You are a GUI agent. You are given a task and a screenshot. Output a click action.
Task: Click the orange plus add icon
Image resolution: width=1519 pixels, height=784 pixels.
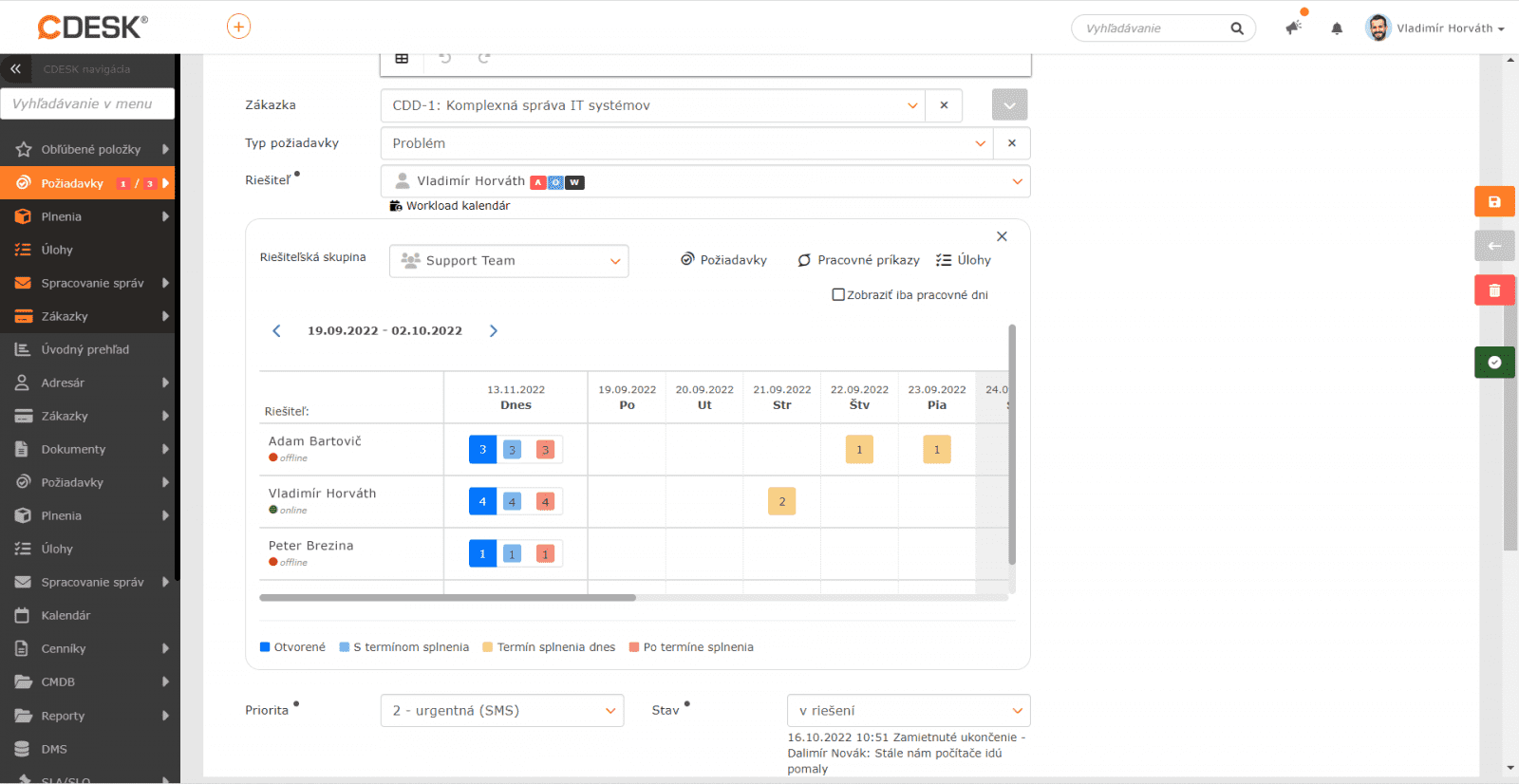238,27
